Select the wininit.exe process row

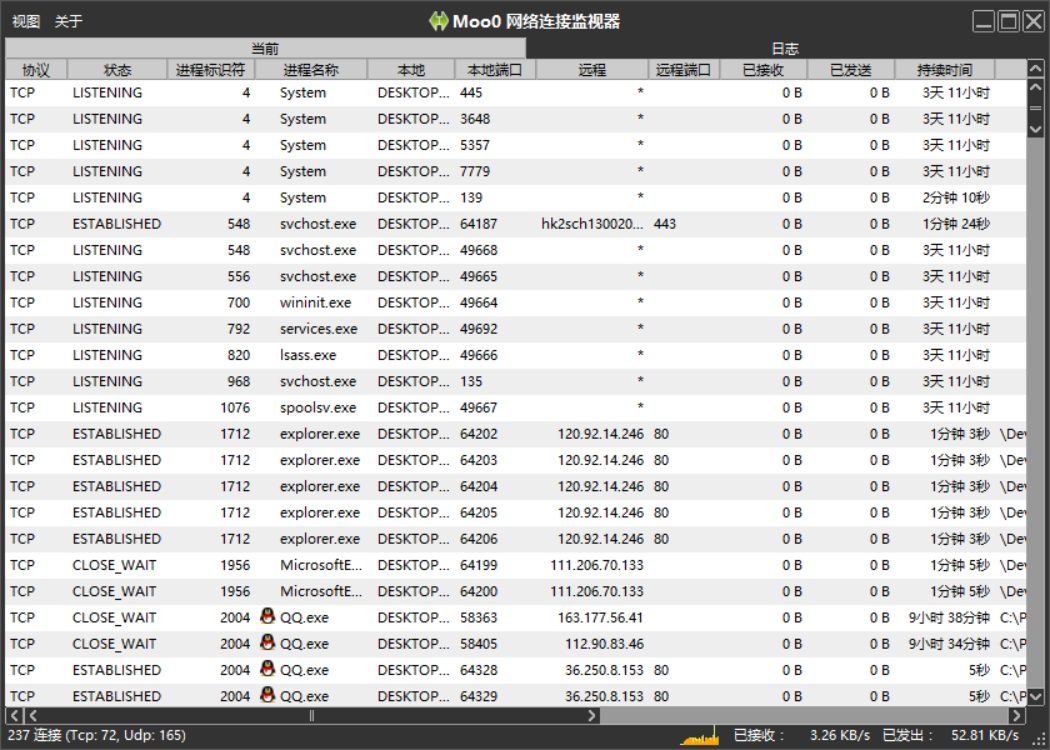pyautogui.click(x=516, y=303)
